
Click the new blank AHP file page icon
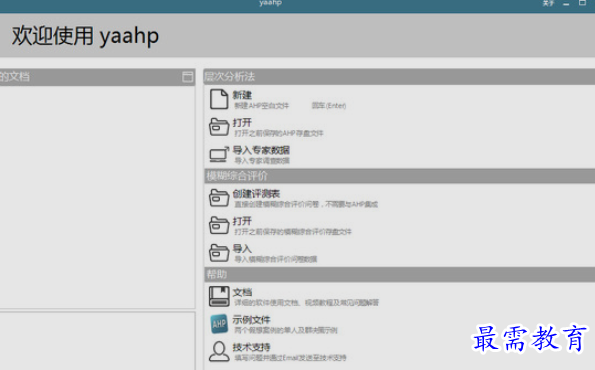tap(219, 99)
